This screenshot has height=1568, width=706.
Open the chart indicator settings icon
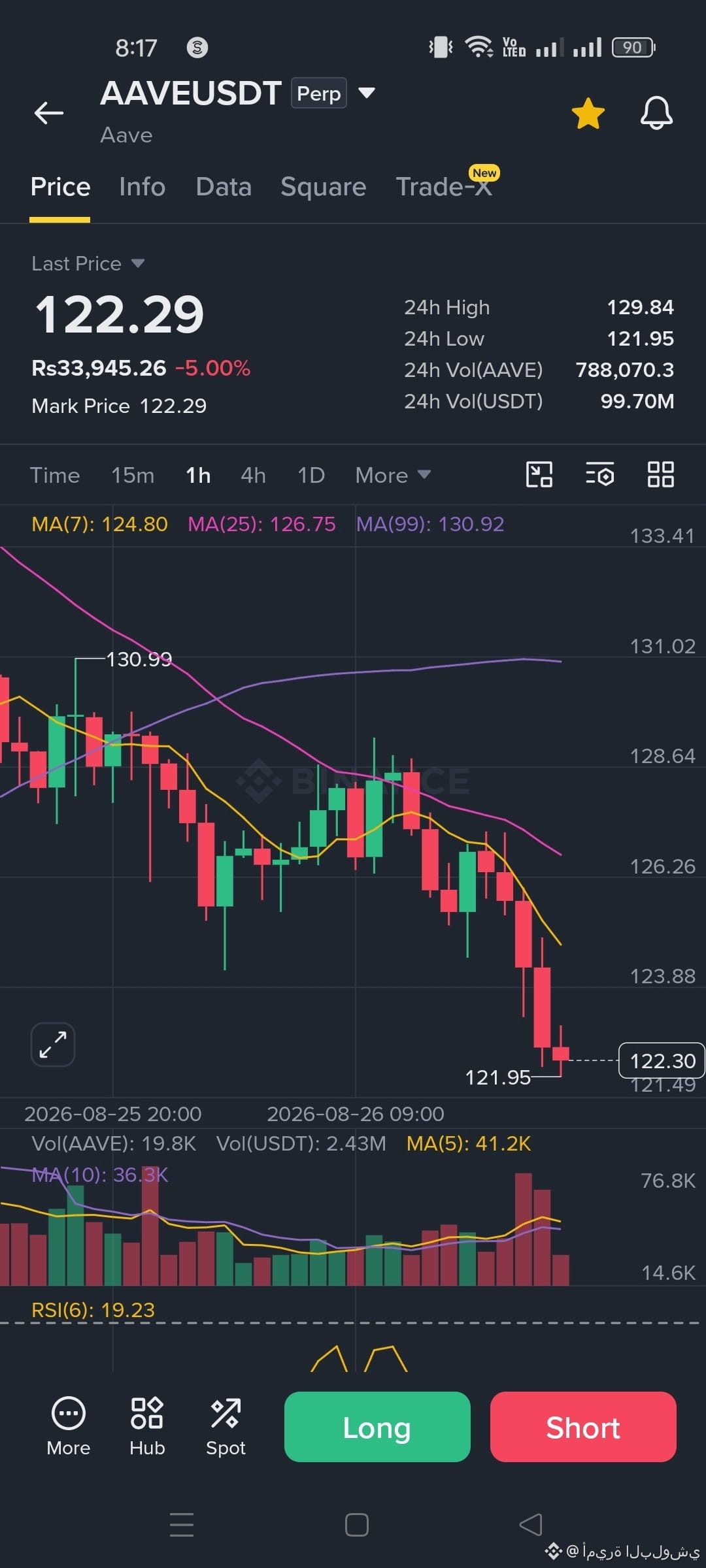point(599,474)
